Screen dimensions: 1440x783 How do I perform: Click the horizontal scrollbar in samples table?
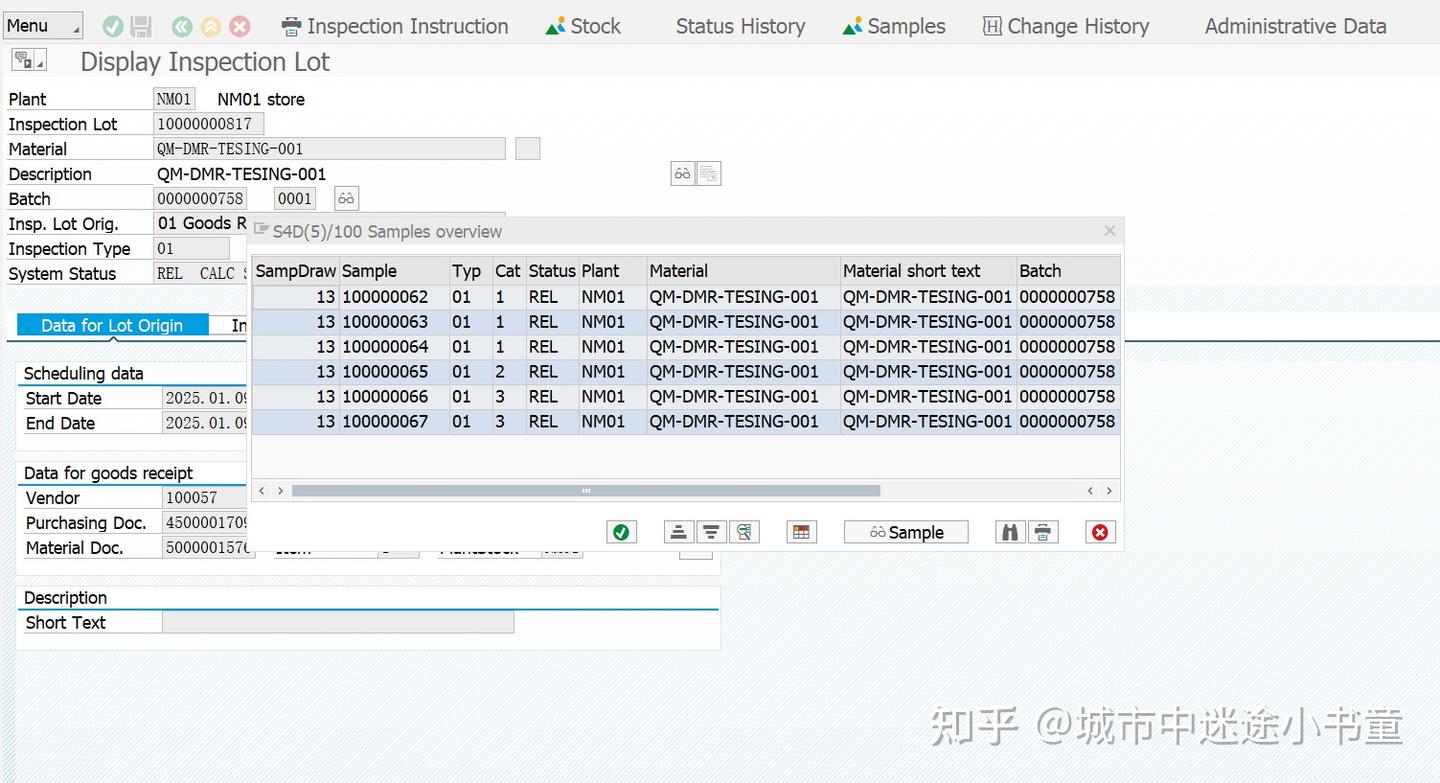[585, 491]
